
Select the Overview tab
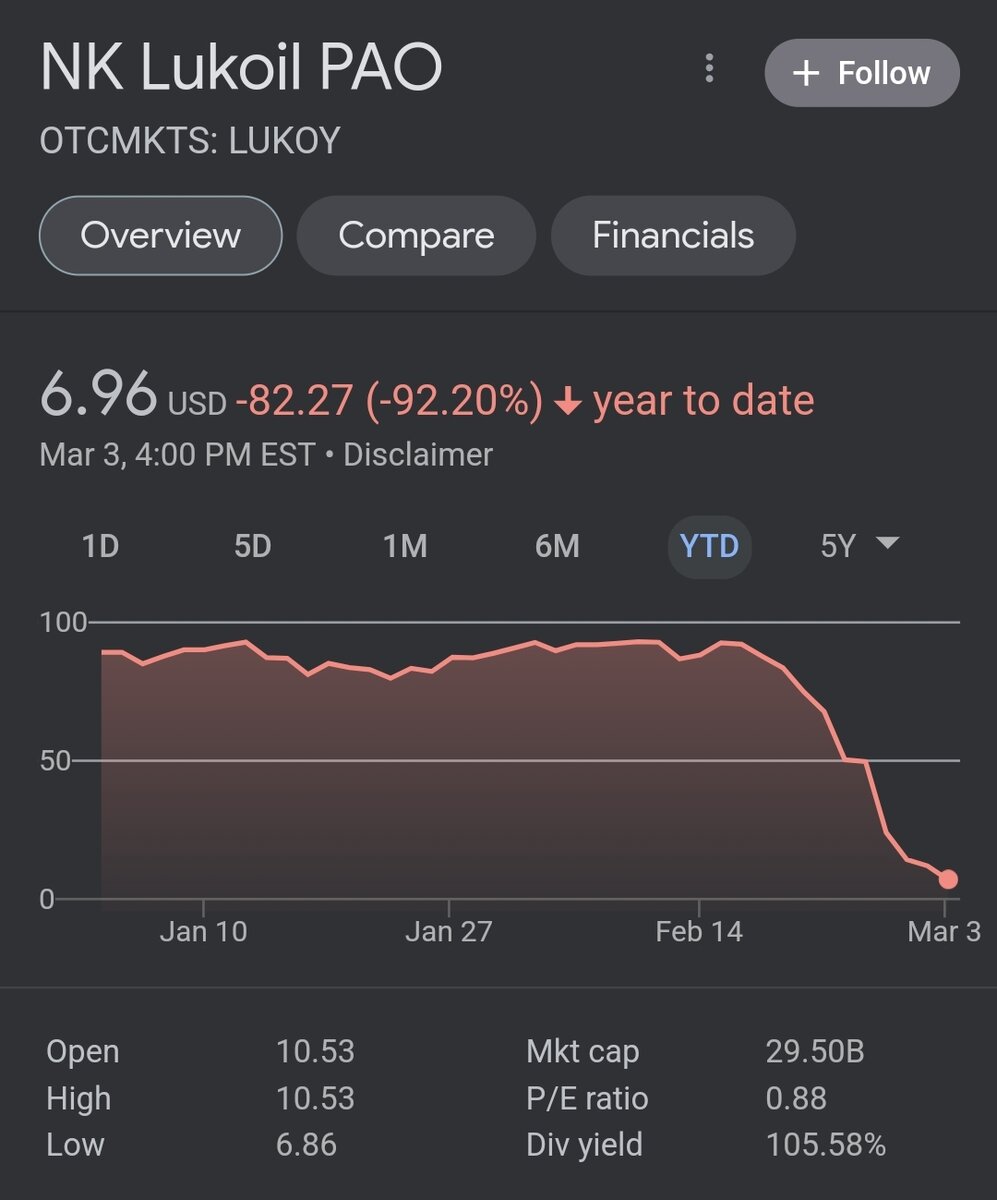160,236
